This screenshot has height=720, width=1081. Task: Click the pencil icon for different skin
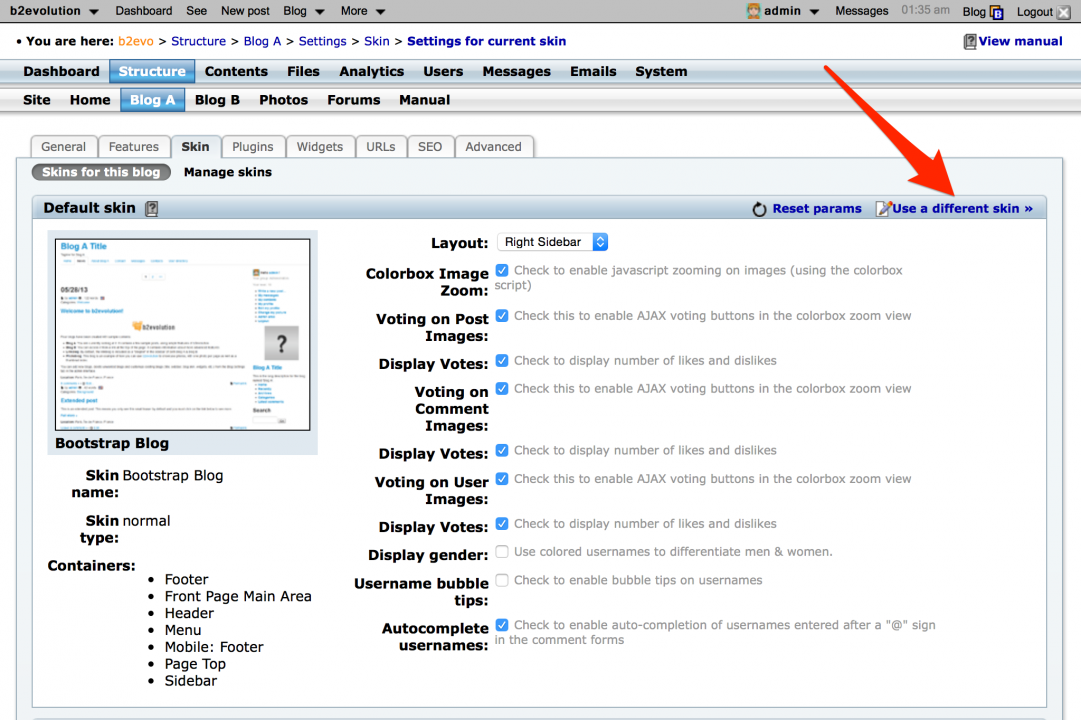883,208
